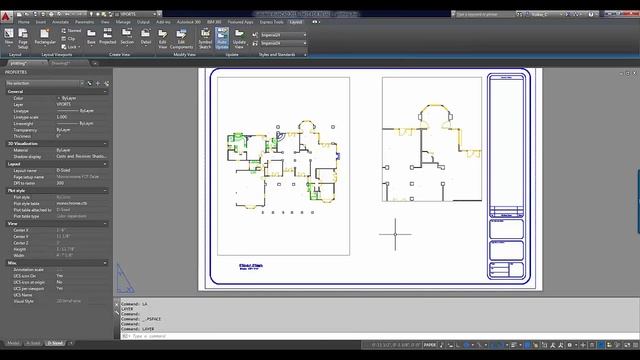Screen dimensions: 640x360
Task: Toggle Auto Update in the ribbon
Action: pyautogui.click(x=222, y=39)
